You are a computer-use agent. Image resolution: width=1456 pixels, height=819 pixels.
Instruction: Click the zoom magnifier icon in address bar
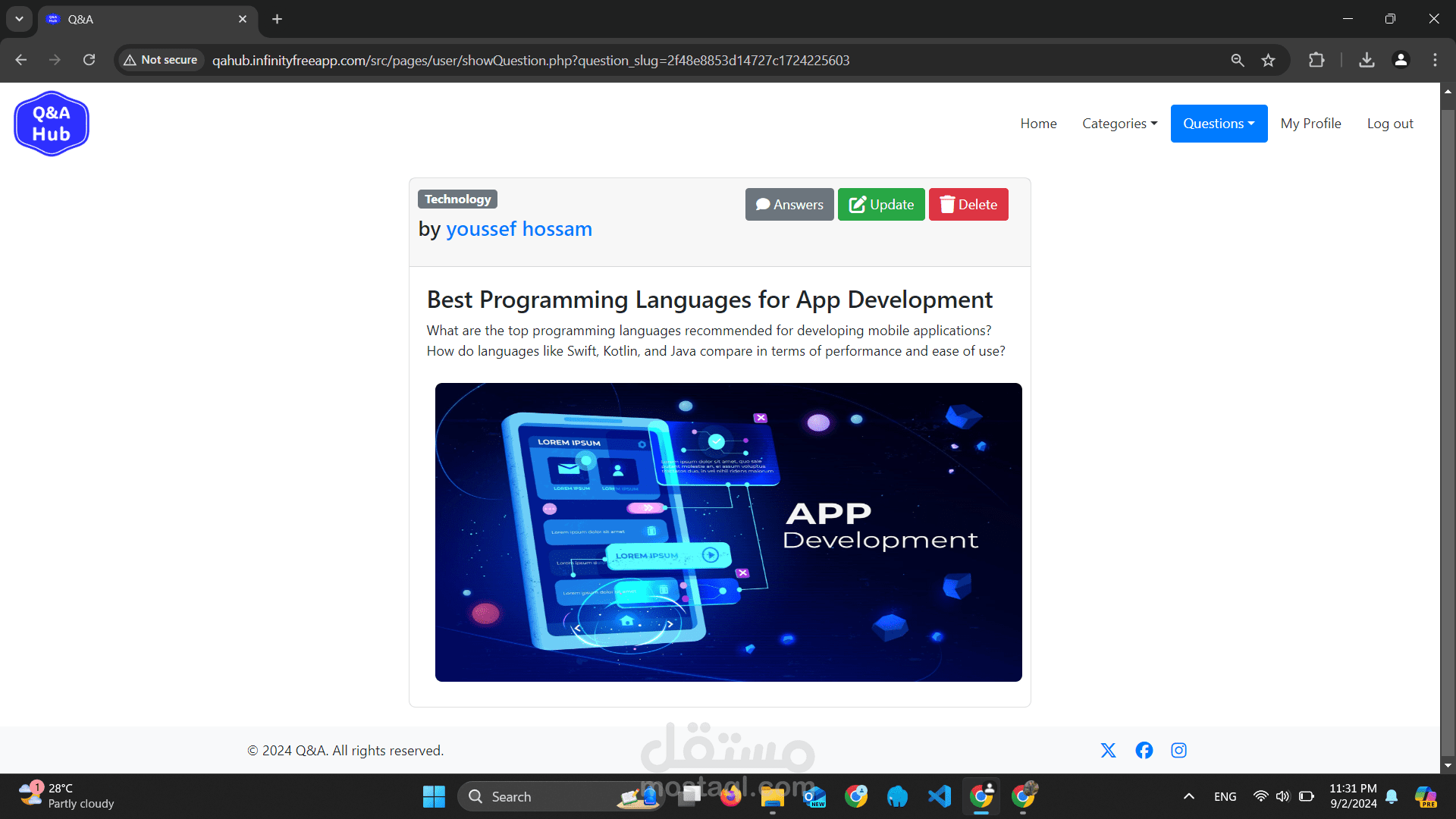1237,60
